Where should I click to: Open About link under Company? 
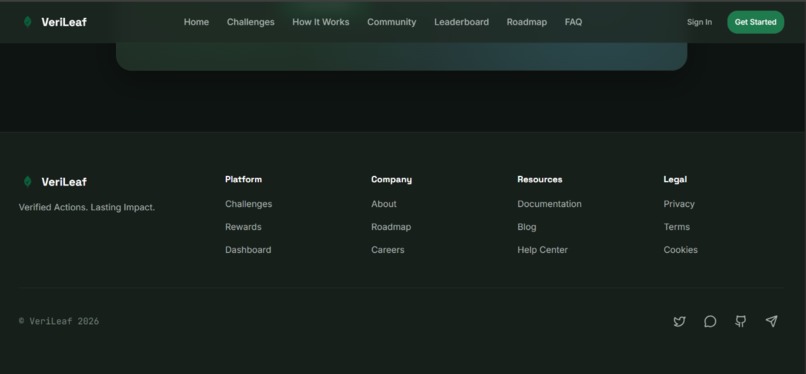tap(384, 204)
